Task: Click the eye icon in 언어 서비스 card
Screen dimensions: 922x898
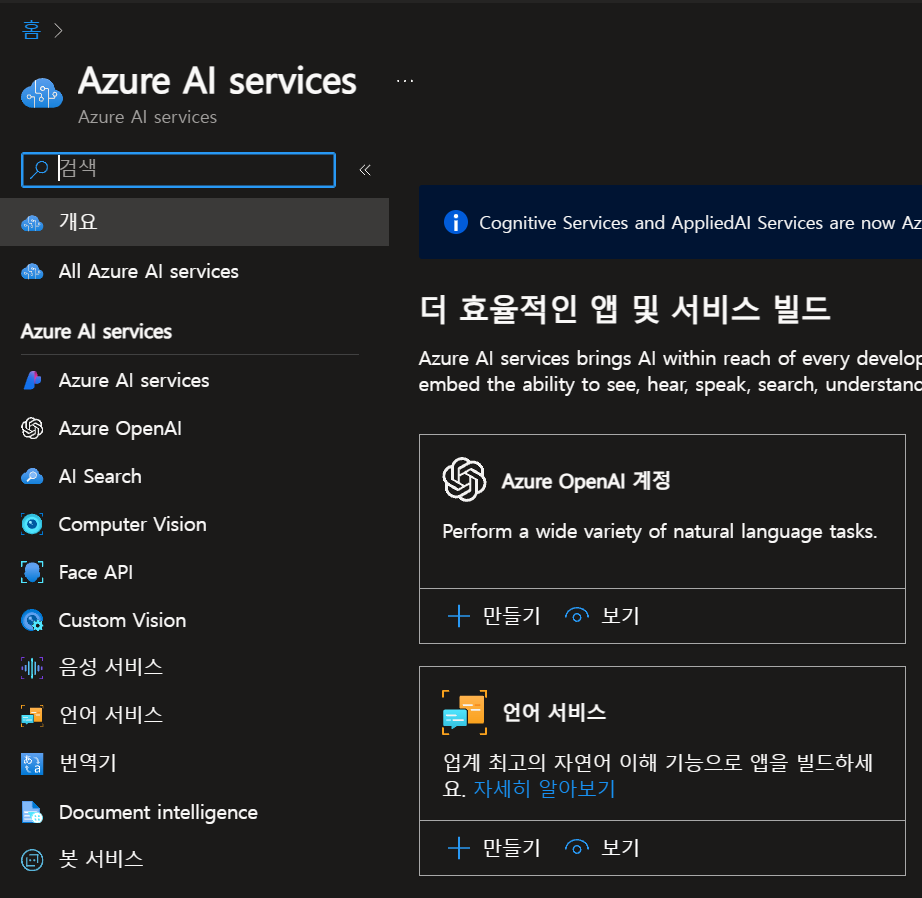Action: (577, 847)
